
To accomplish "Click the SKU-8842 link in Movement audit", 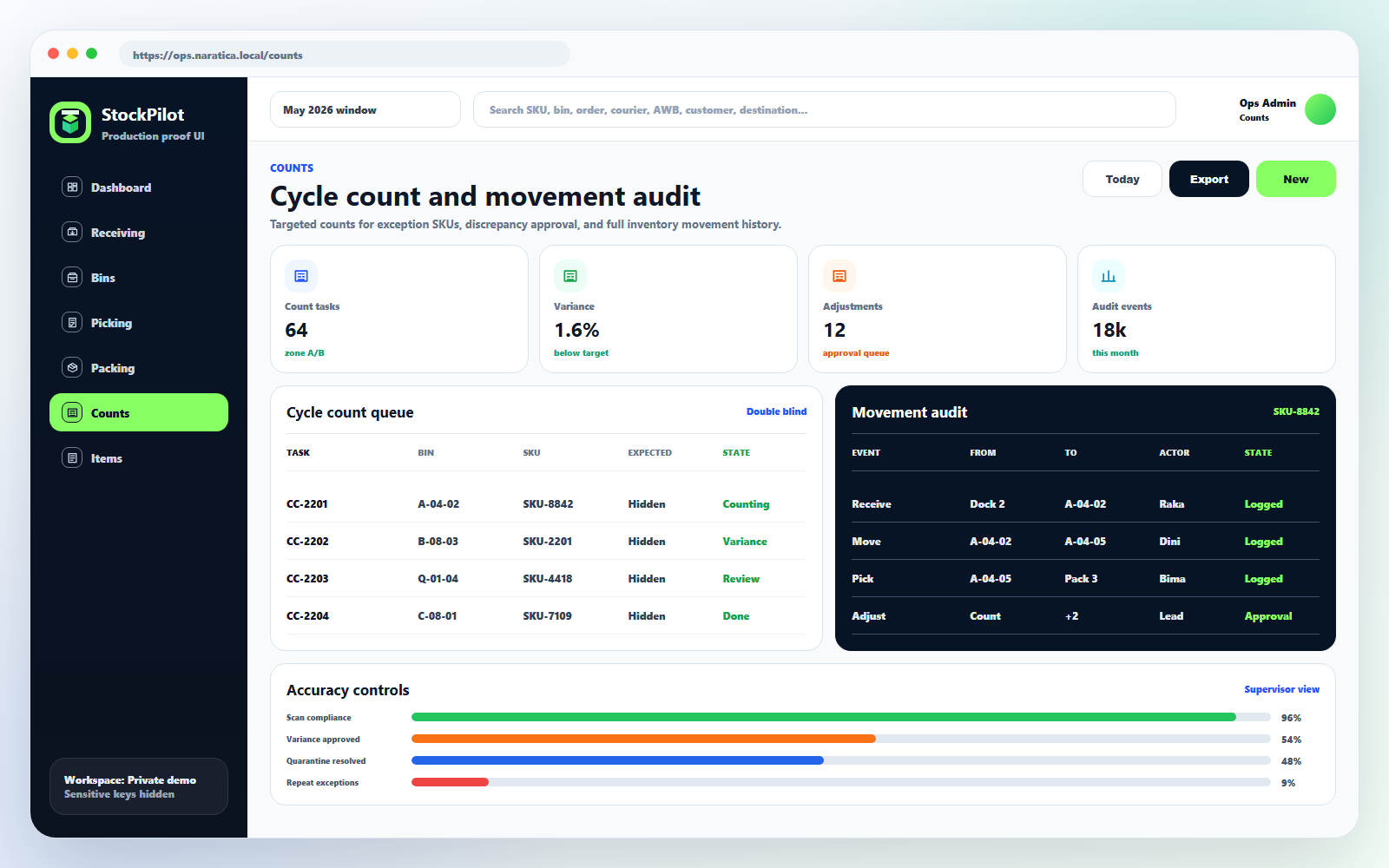I will click(x=1296, y=411).
